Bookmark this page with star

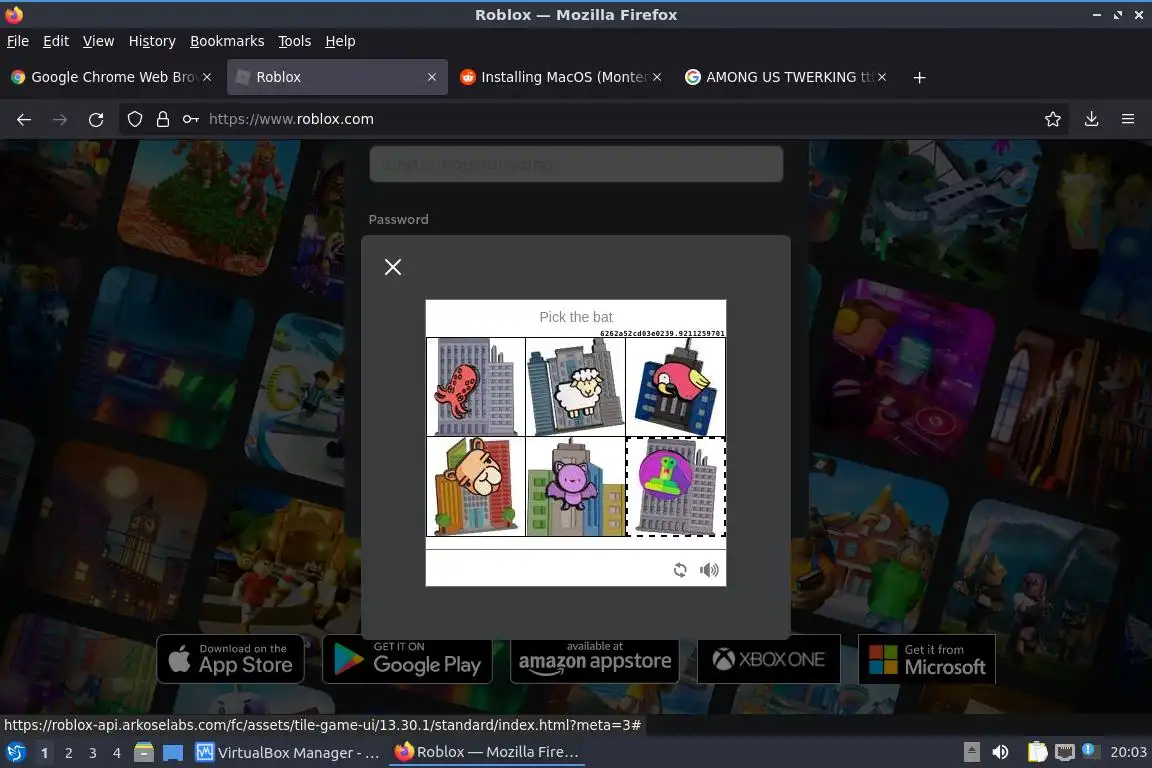pos(1053,119)
